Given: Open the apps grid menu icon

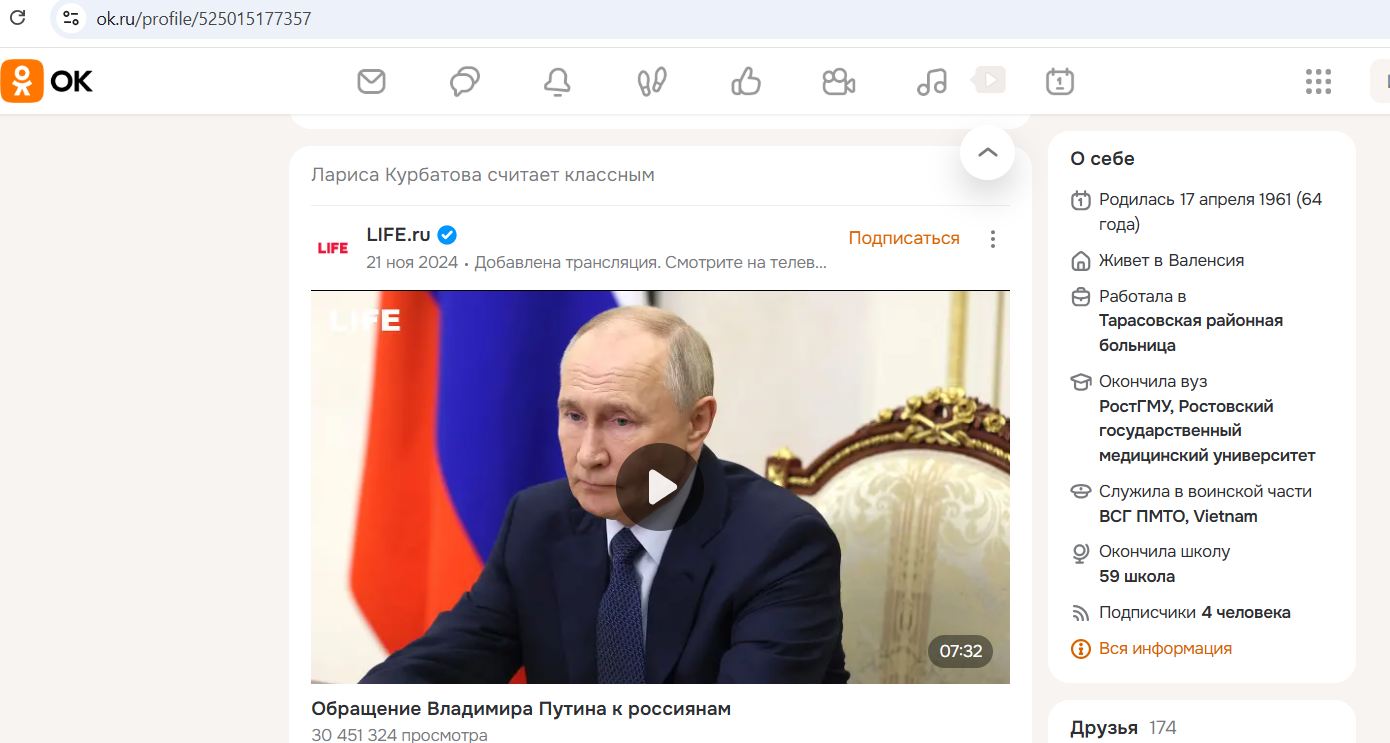Looking at the screenshot, I should (x=1318, y=81).
